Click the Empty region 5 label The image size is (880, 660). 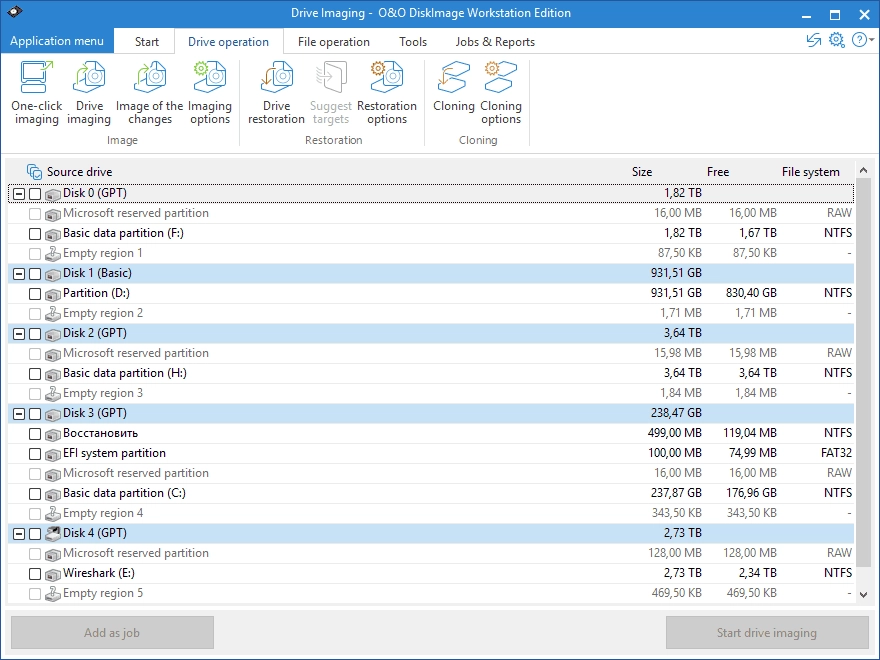pyautogui.click(x=103, y=593)
